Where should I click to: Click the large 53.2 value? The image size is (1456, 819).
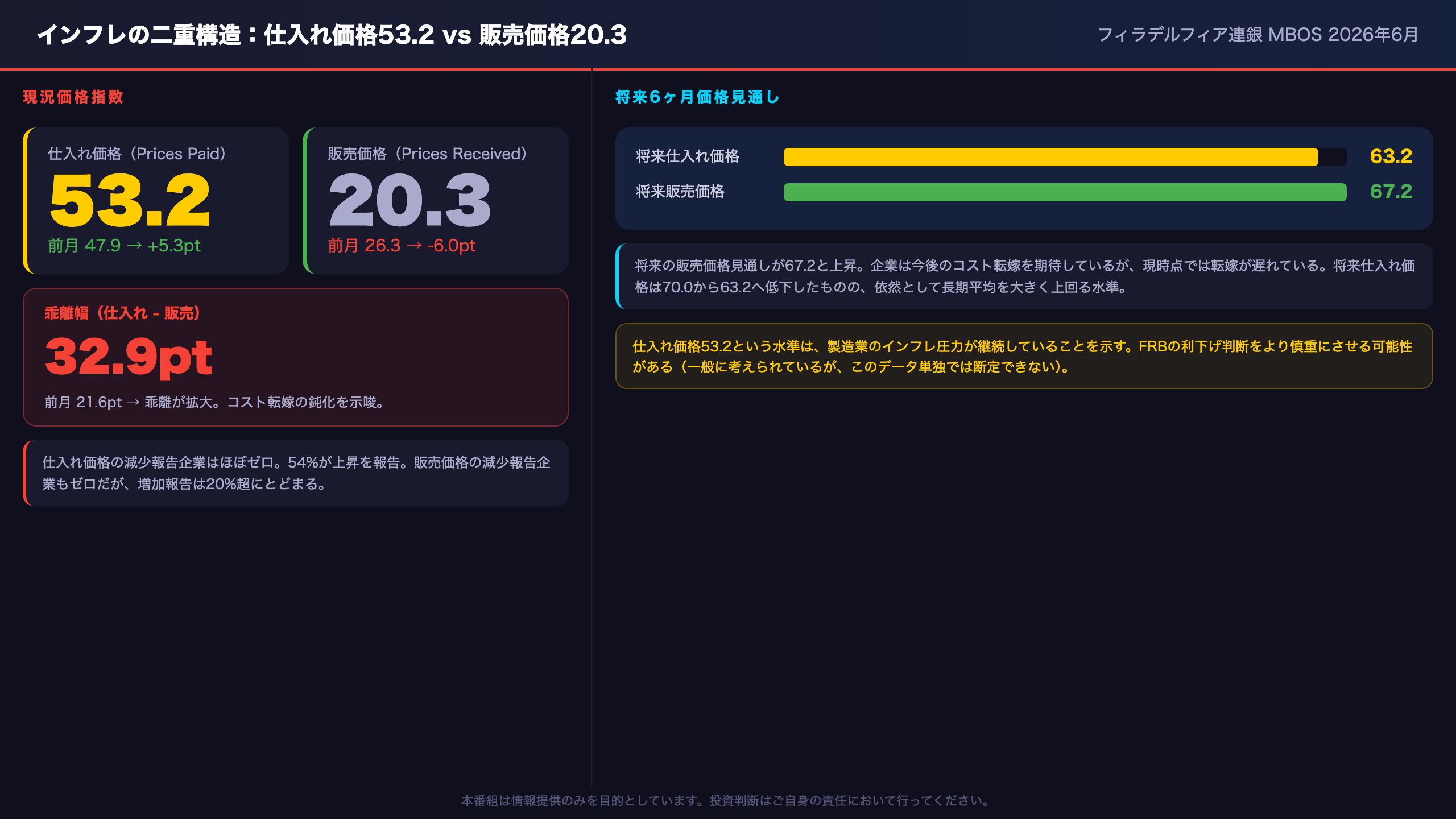click(130, 200)
